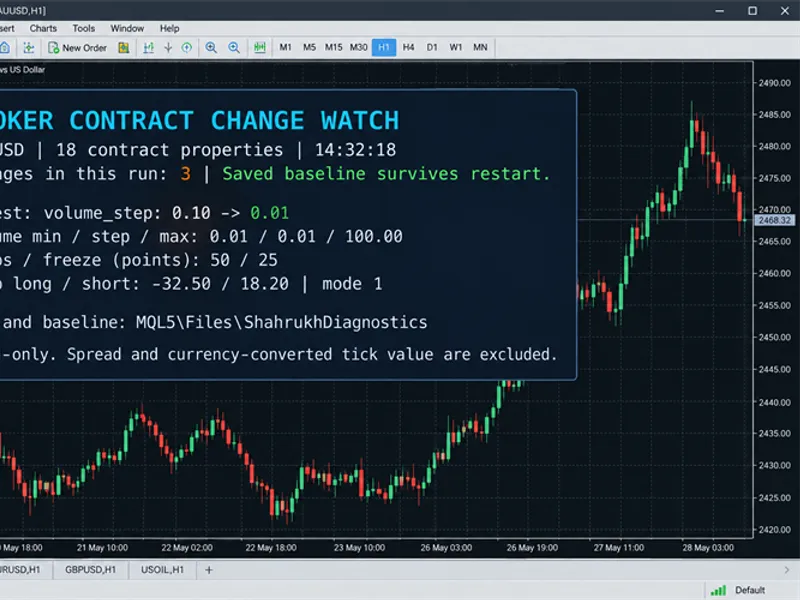This screenshot has height=600, width=800.
Task: Open the Help menu
Action: click(x=169, y=29)
